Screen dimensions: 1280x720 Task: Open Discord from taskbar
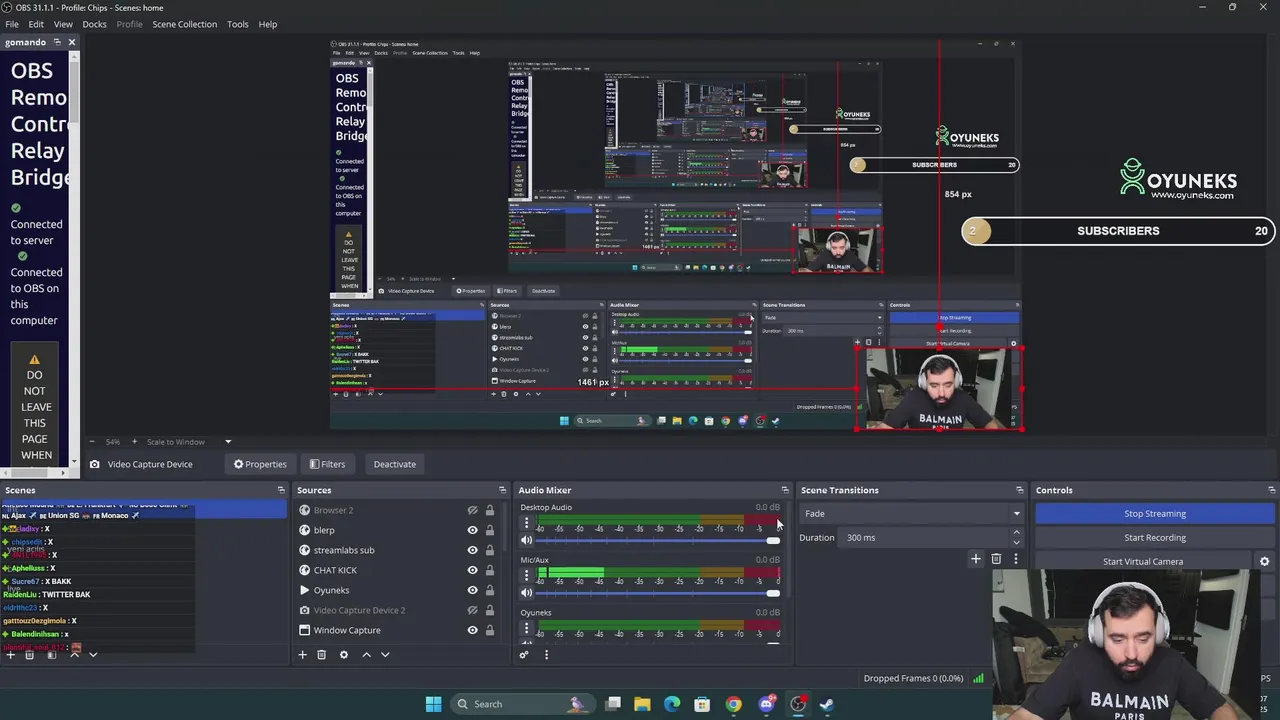pyautogui.click(x=766, y=704)
